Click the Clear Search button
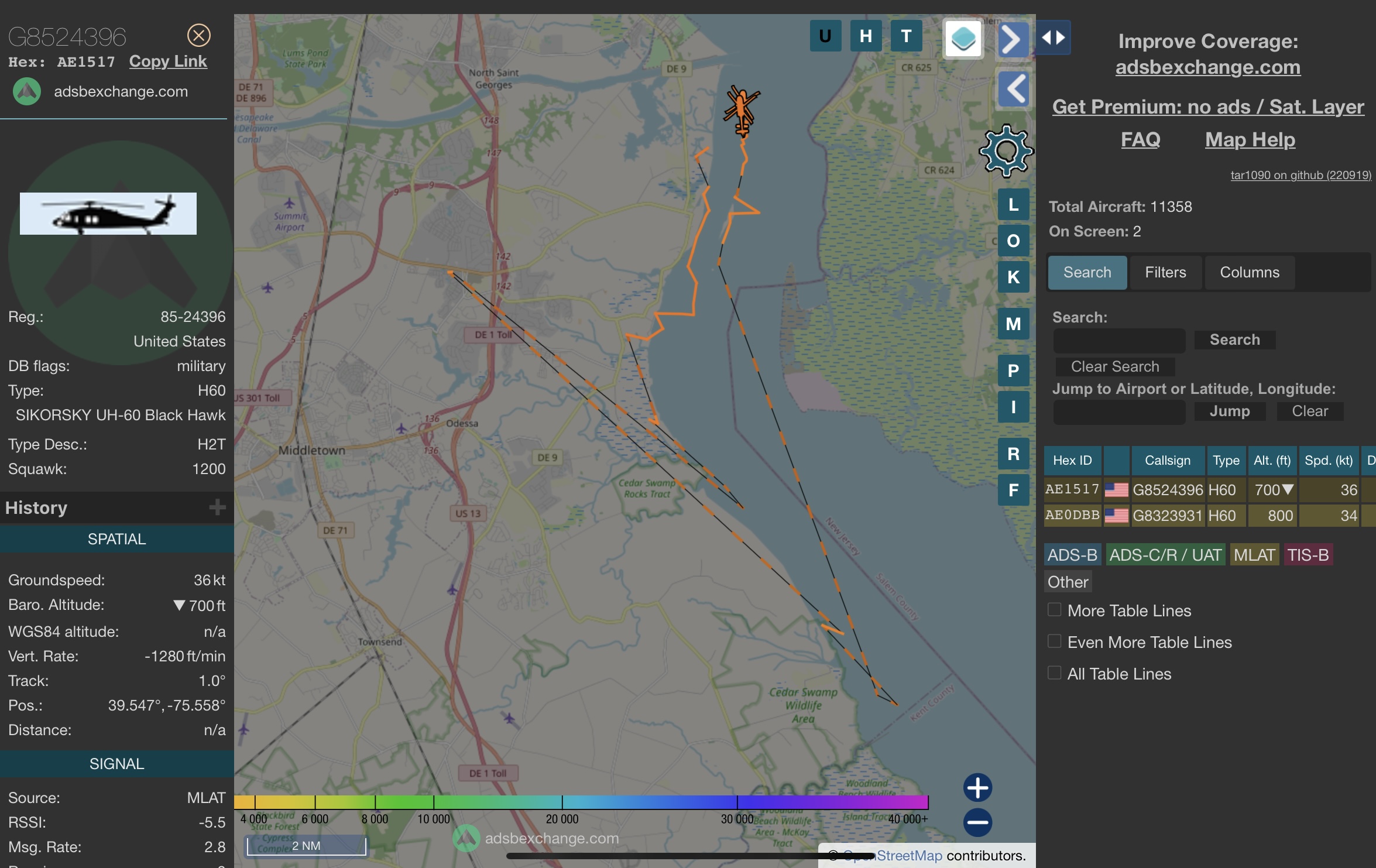 coord(1114,367)
